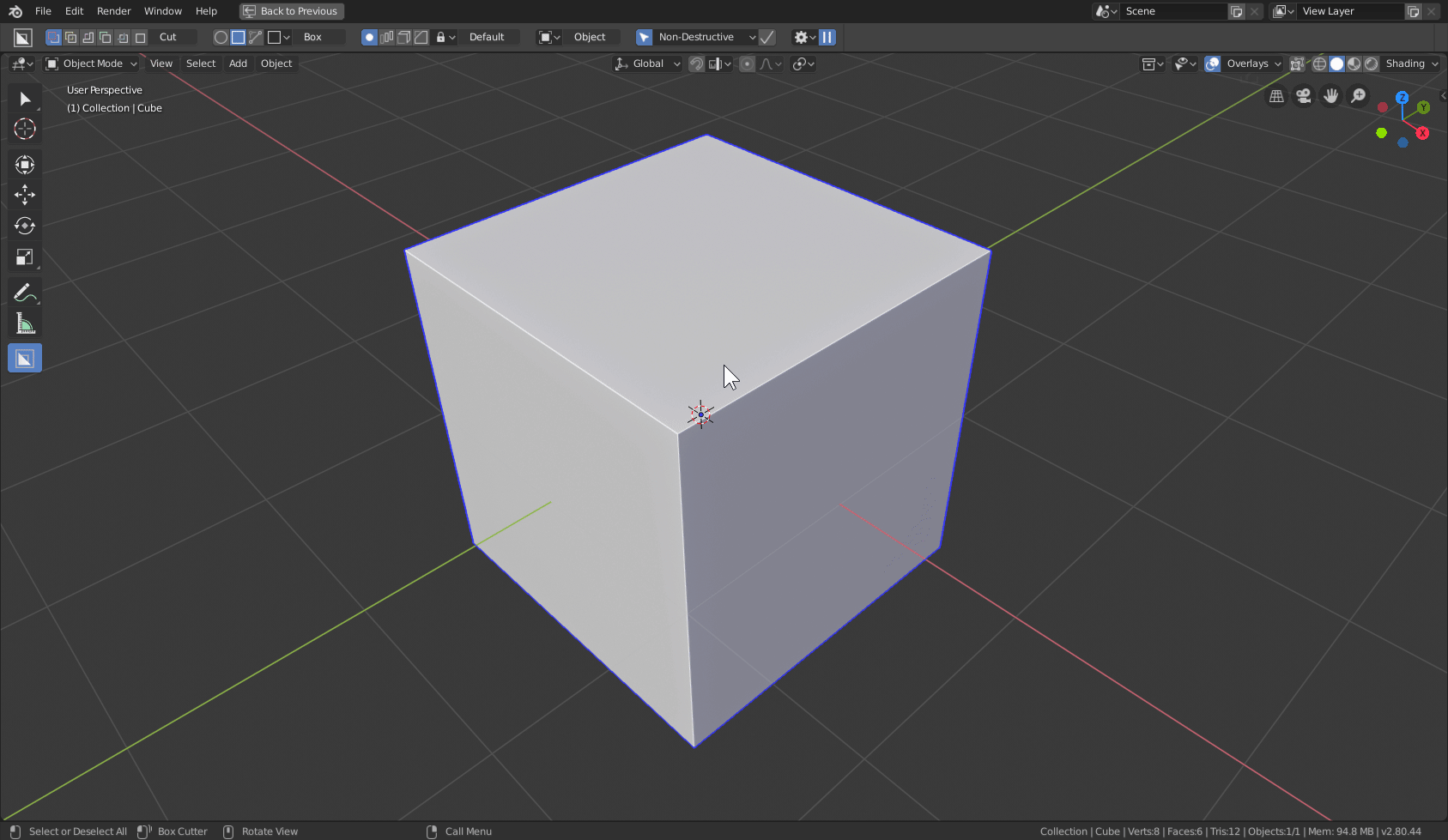1448x840 pixels.
Task: Select the Annotate tool
Action: pyautogui.click(x=23, y=292)
